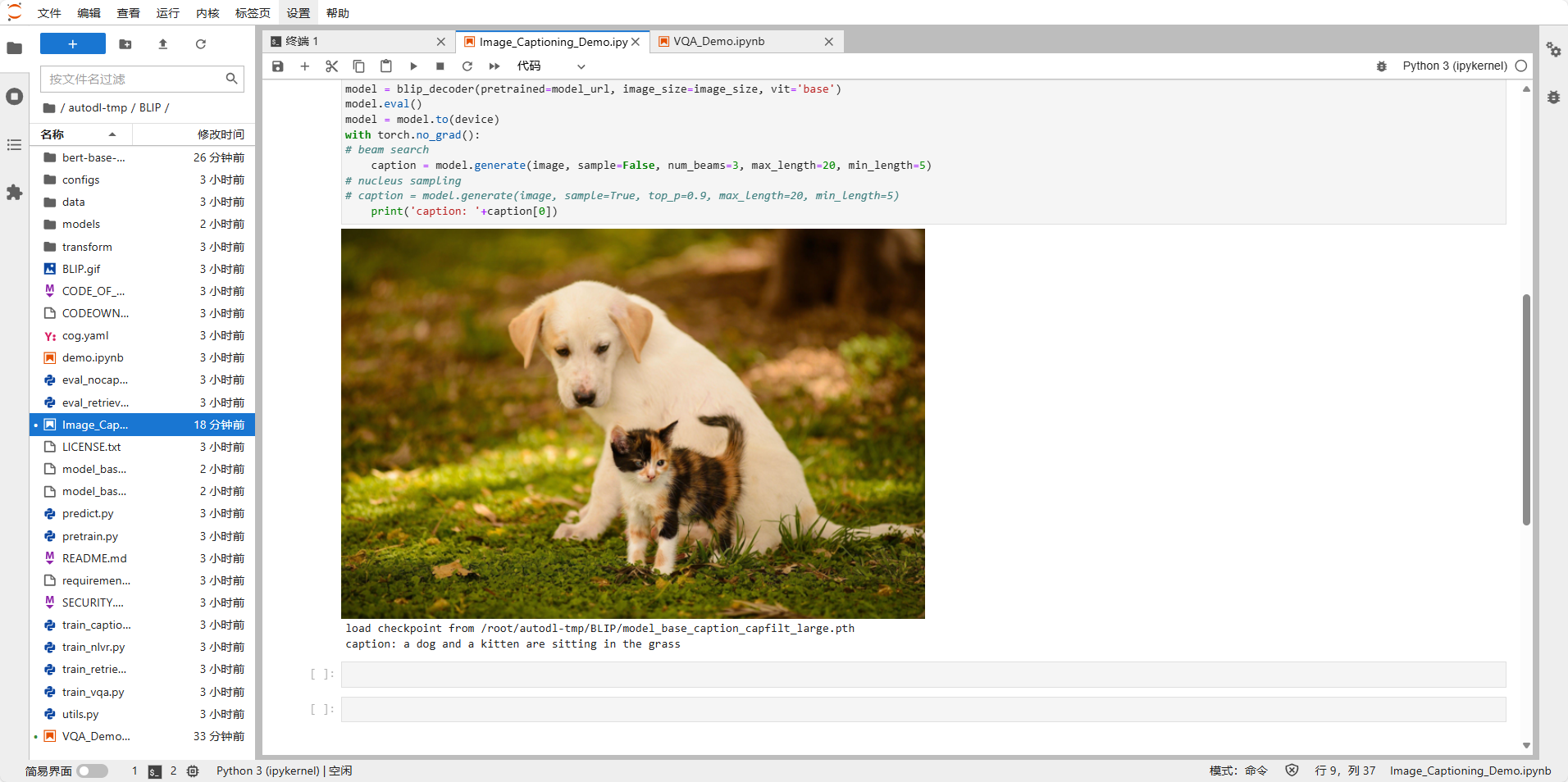This screenshot has width=1568, height=782.
Task: Select VQA_Demo notebook in file list
Action: pos(143,736)
